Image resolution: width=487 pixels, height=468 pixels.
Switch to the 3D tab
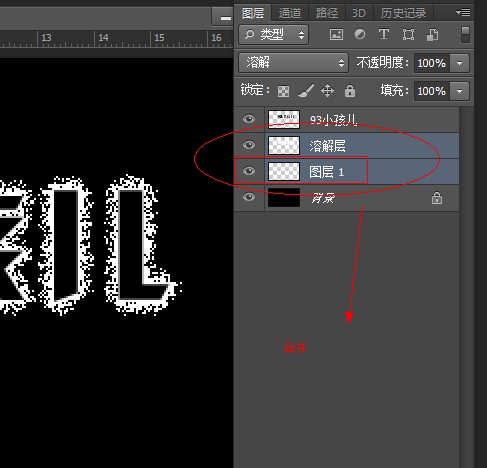click(359, 13)
